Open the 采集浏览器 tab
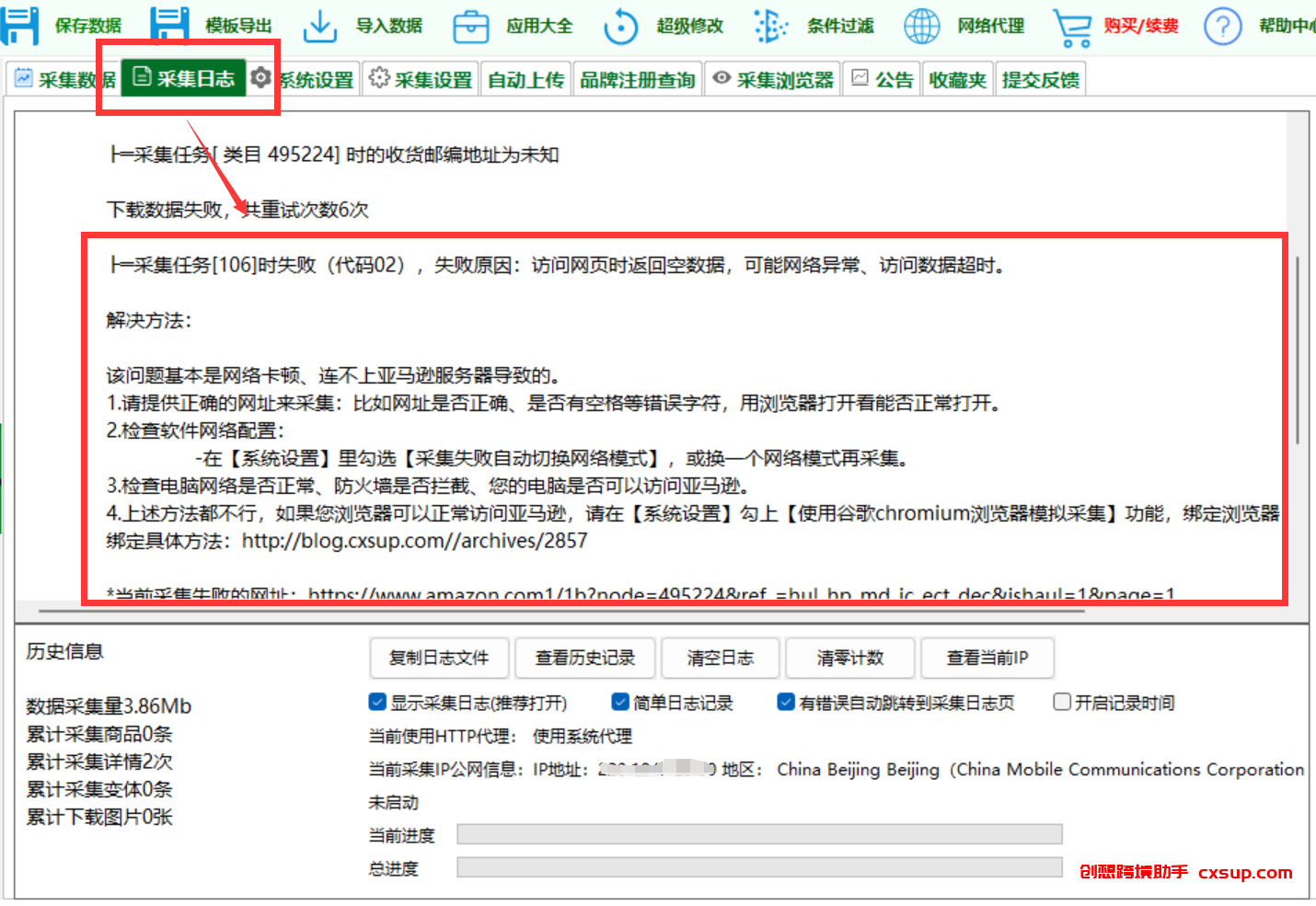1316x906 pixels. click(x=773, y=80)
